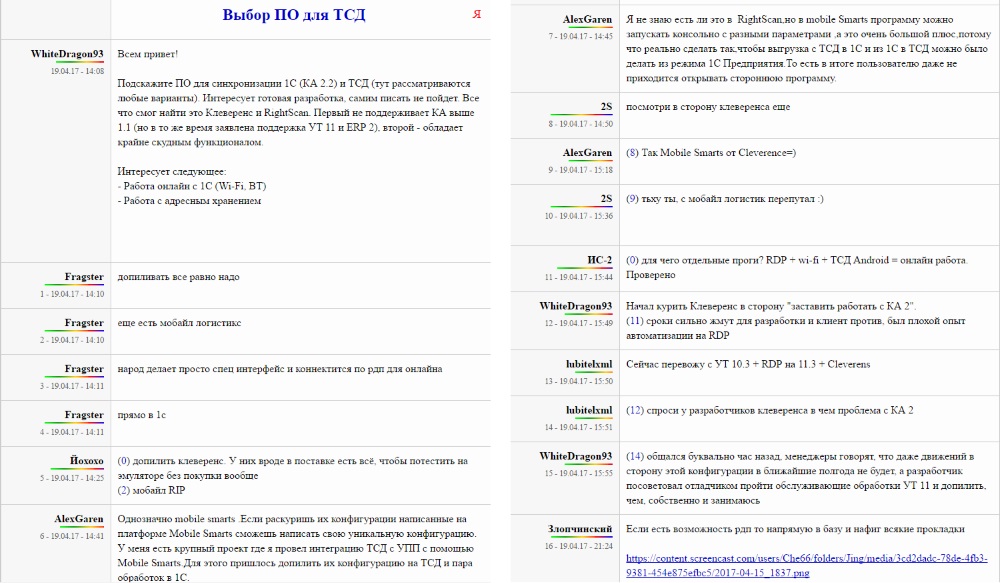Open AlexGaren's profile on post 7
Screen dimensions: 1000x583
coord(587,20)
